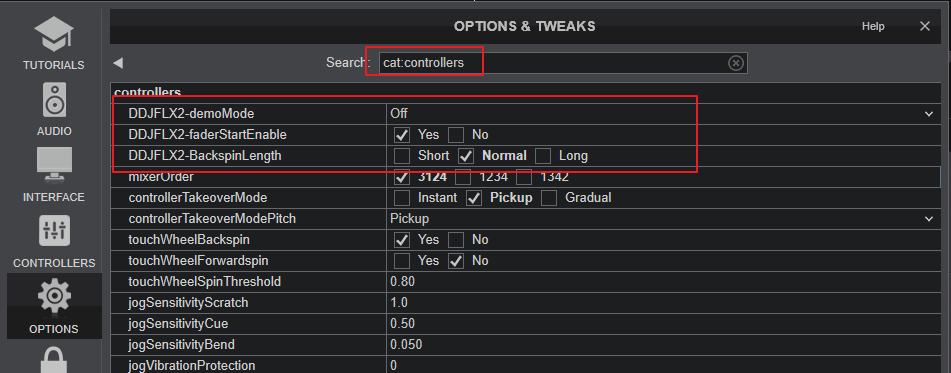951x373 pixels.
Task: Check No for DDJFLX2-faderStartEnable
Action: click(456, 135)
